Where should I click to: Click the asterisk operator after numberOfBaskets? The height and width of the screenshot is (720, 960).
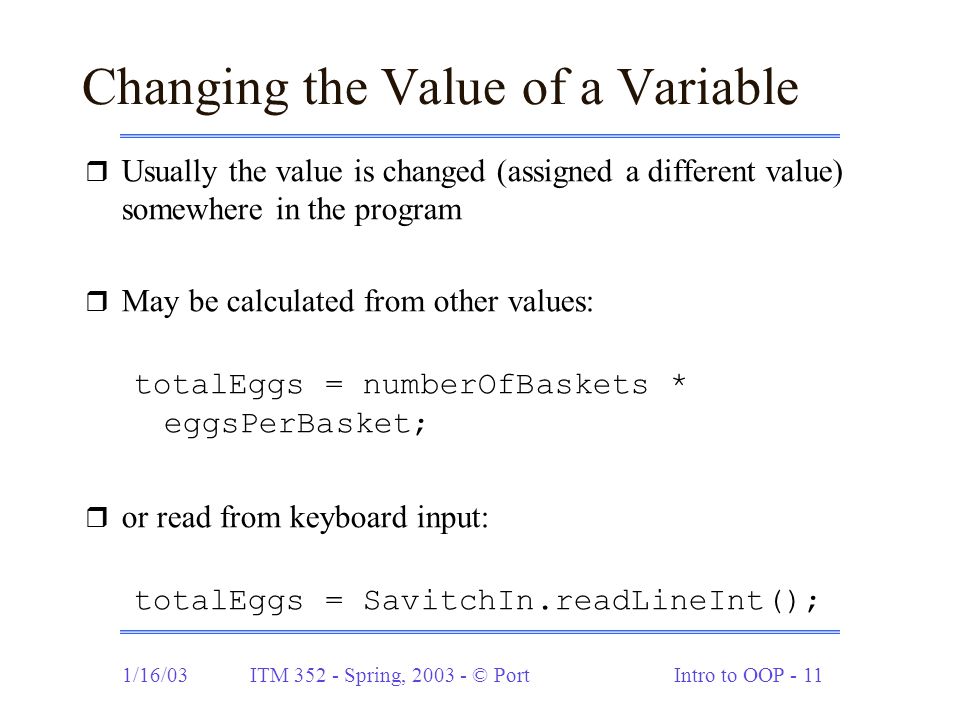point(678,381)
